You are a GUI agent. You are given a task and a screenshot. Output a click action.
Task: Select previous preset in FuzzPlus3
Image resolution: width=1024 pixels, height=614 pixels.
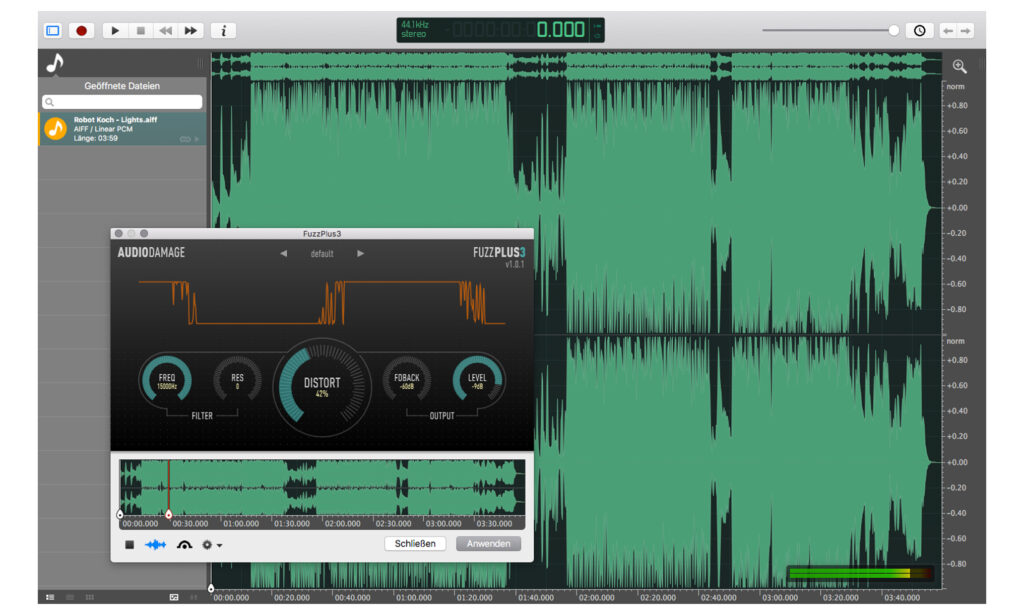tap(283, 253)
